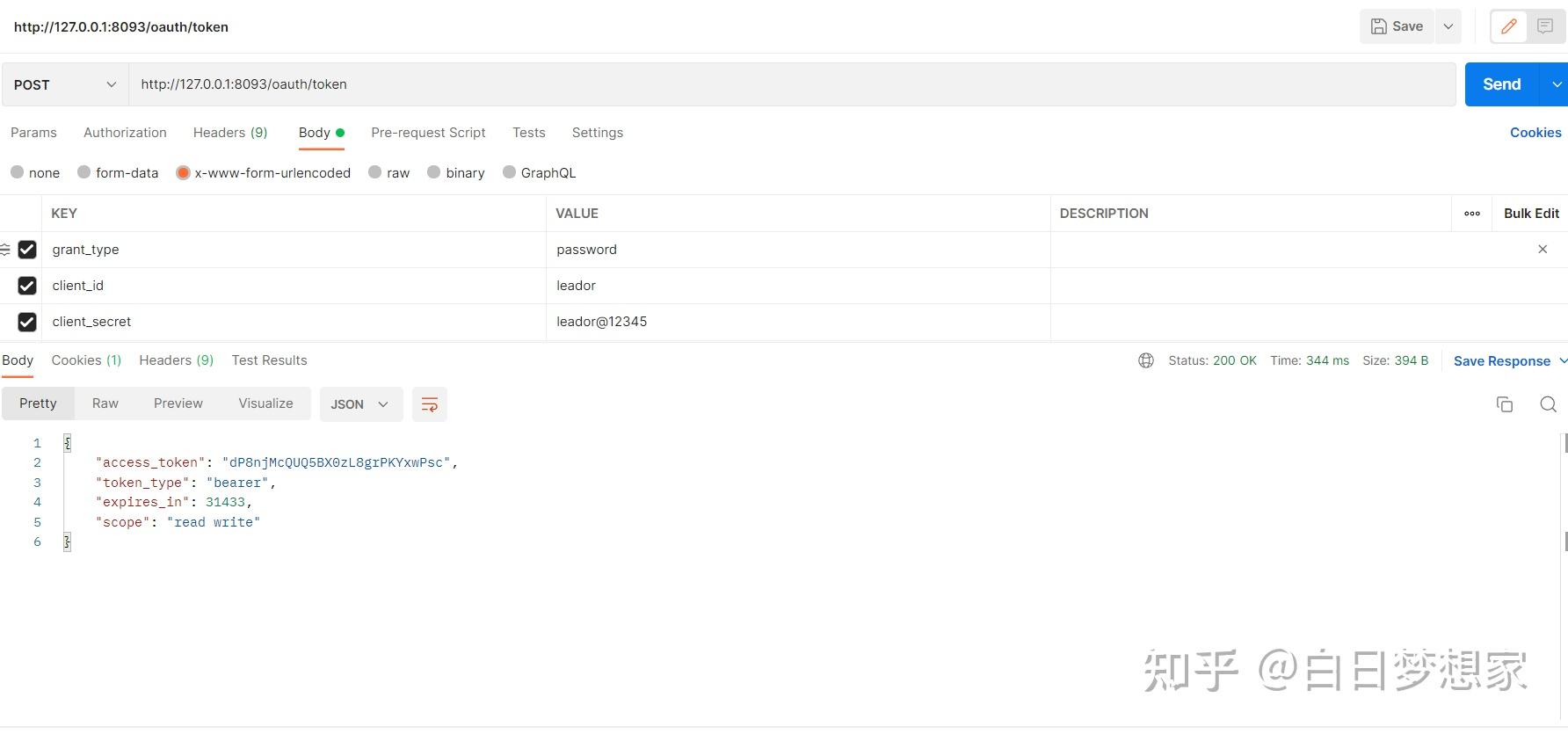Click the "read write" scope value
1568x734 pixels.
click(214, 522)
